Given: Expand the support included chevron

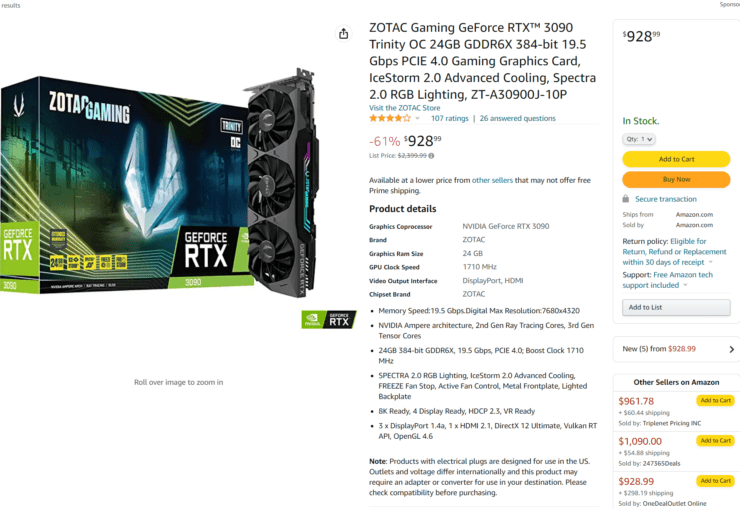Looking at the screenshot, I should tap(685, 285).
